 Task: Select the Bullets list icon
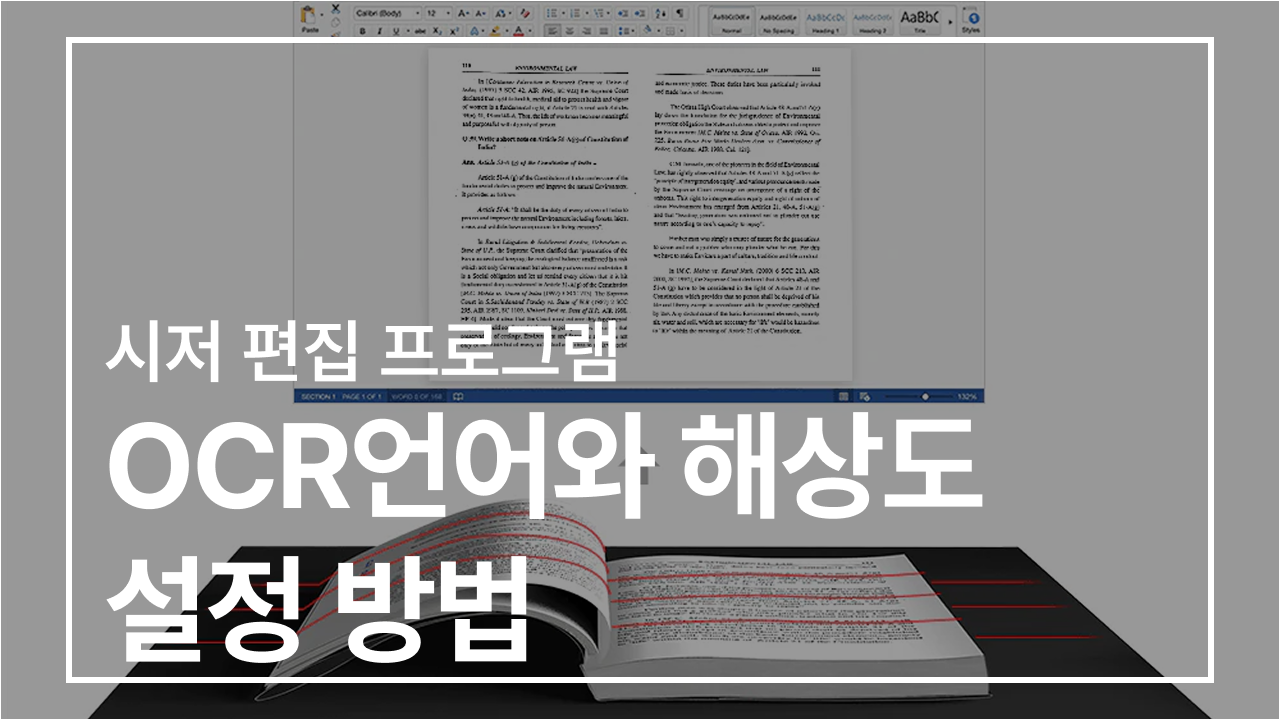pyautogui.click(x=554, y=13)
